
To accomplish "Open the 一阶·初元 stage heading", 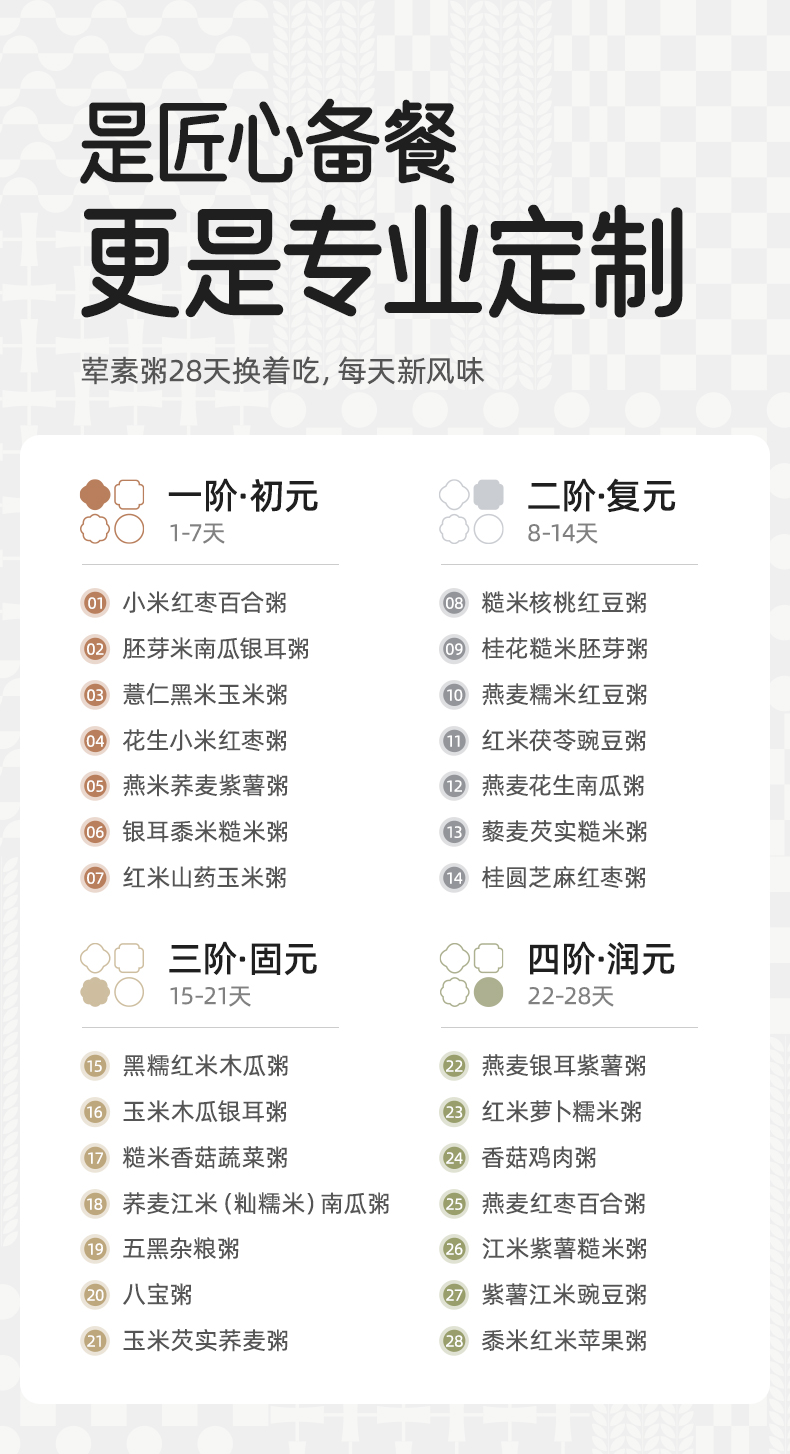I will click(243, 496).
